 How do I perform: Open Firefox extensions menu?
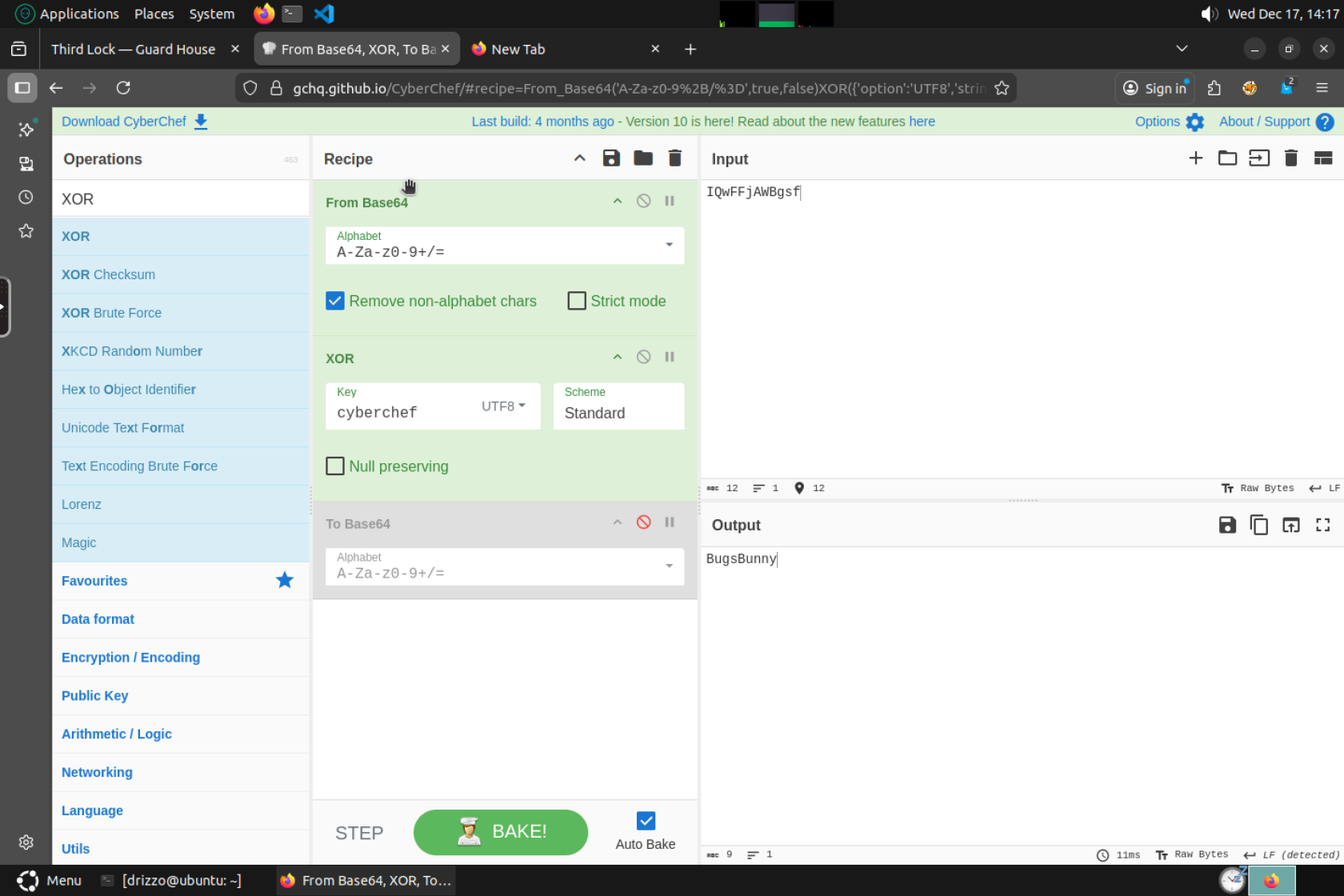[x=1214, y=88]
